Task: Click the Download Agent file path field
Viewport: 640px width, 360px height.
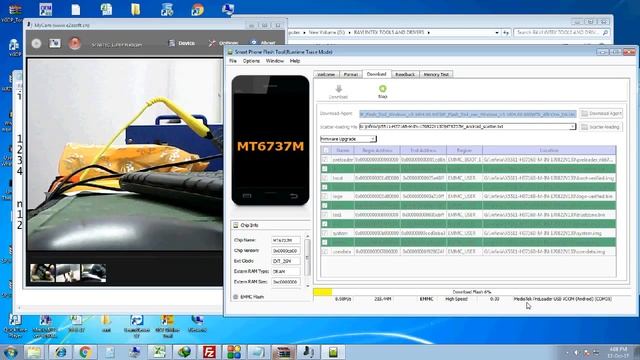Action: click(467, 114)
